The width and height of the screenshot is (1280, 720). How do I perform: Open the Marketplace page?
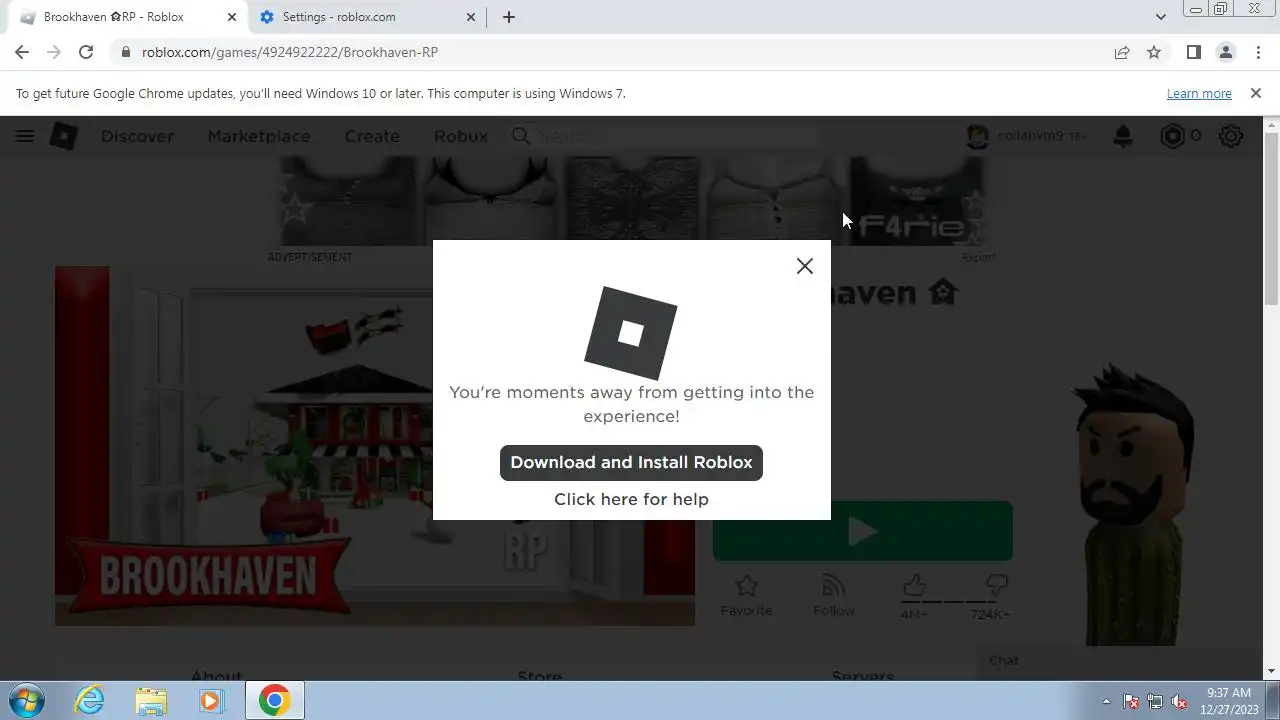[259, 136]
